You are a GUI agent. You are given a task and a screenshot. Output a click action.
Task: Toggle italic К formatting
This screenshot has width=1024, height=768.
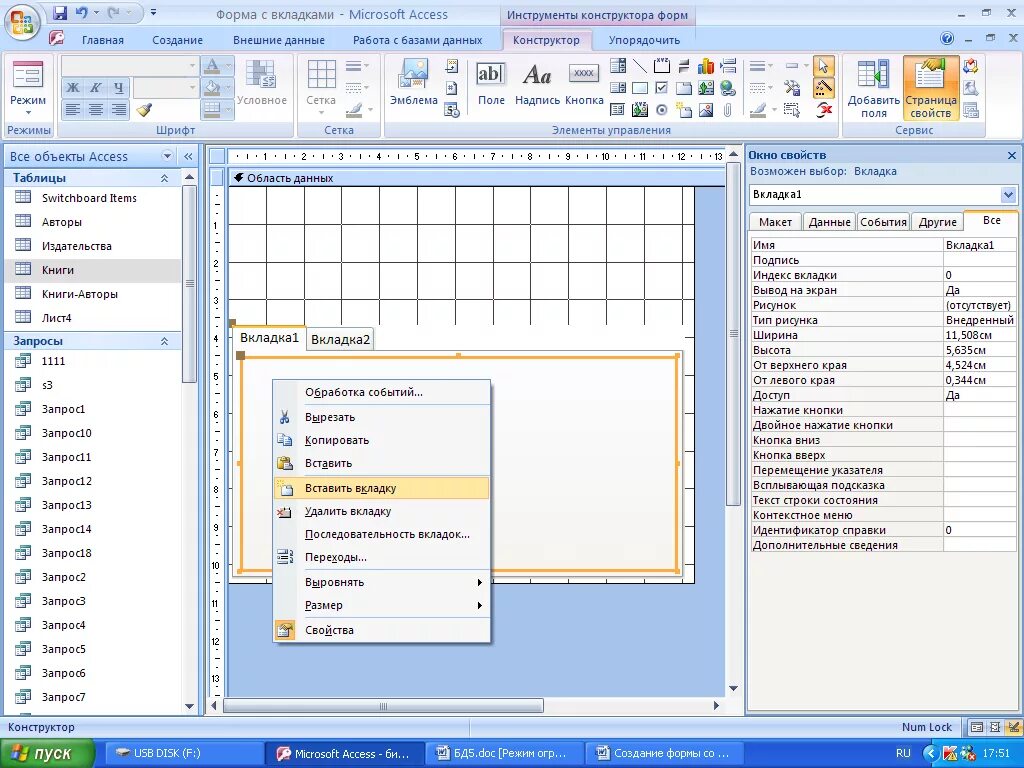click(95, 88)
